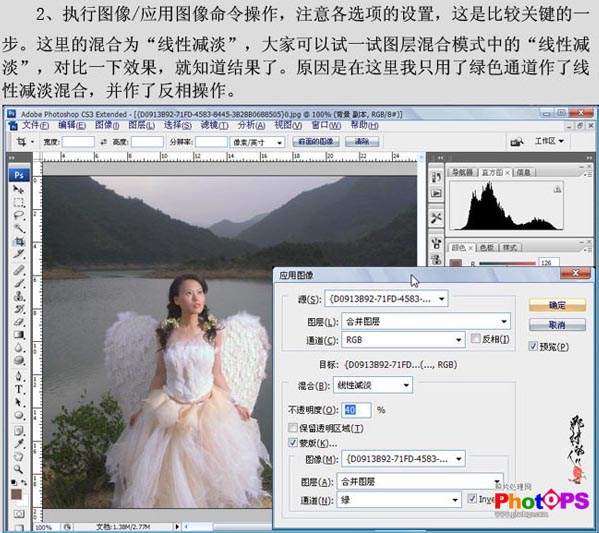Open the History panel icon in dock
Screen dimensions: 599x533
436,178
